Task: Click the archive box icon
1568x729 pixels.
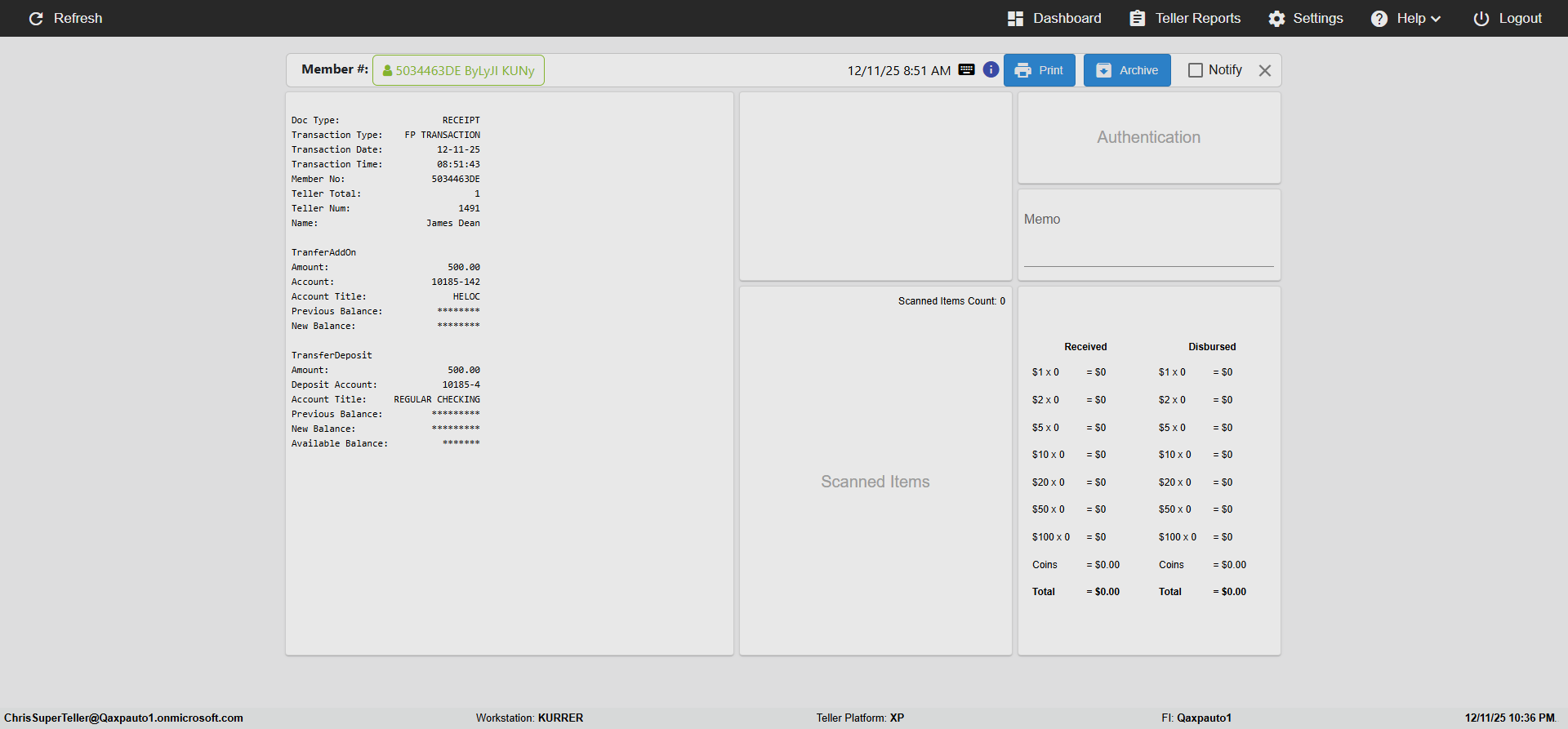Action: tap(1103, 70)
